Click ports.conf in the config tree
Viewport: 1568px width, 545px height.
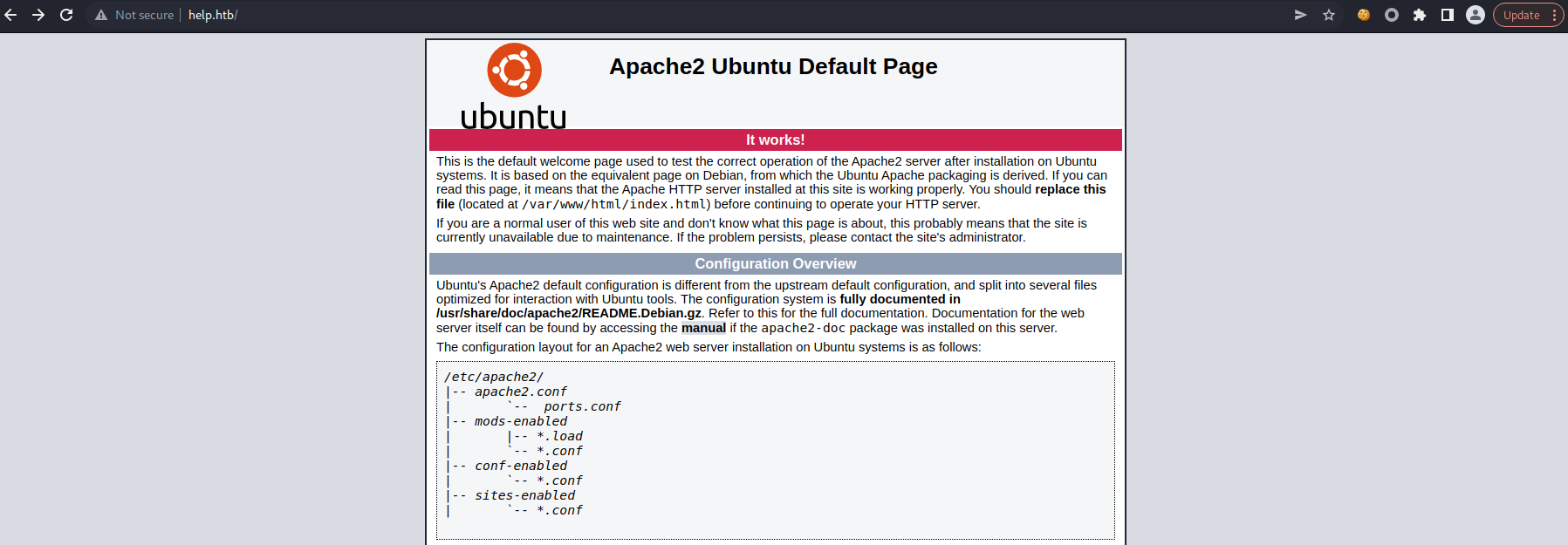pos(582,406)
